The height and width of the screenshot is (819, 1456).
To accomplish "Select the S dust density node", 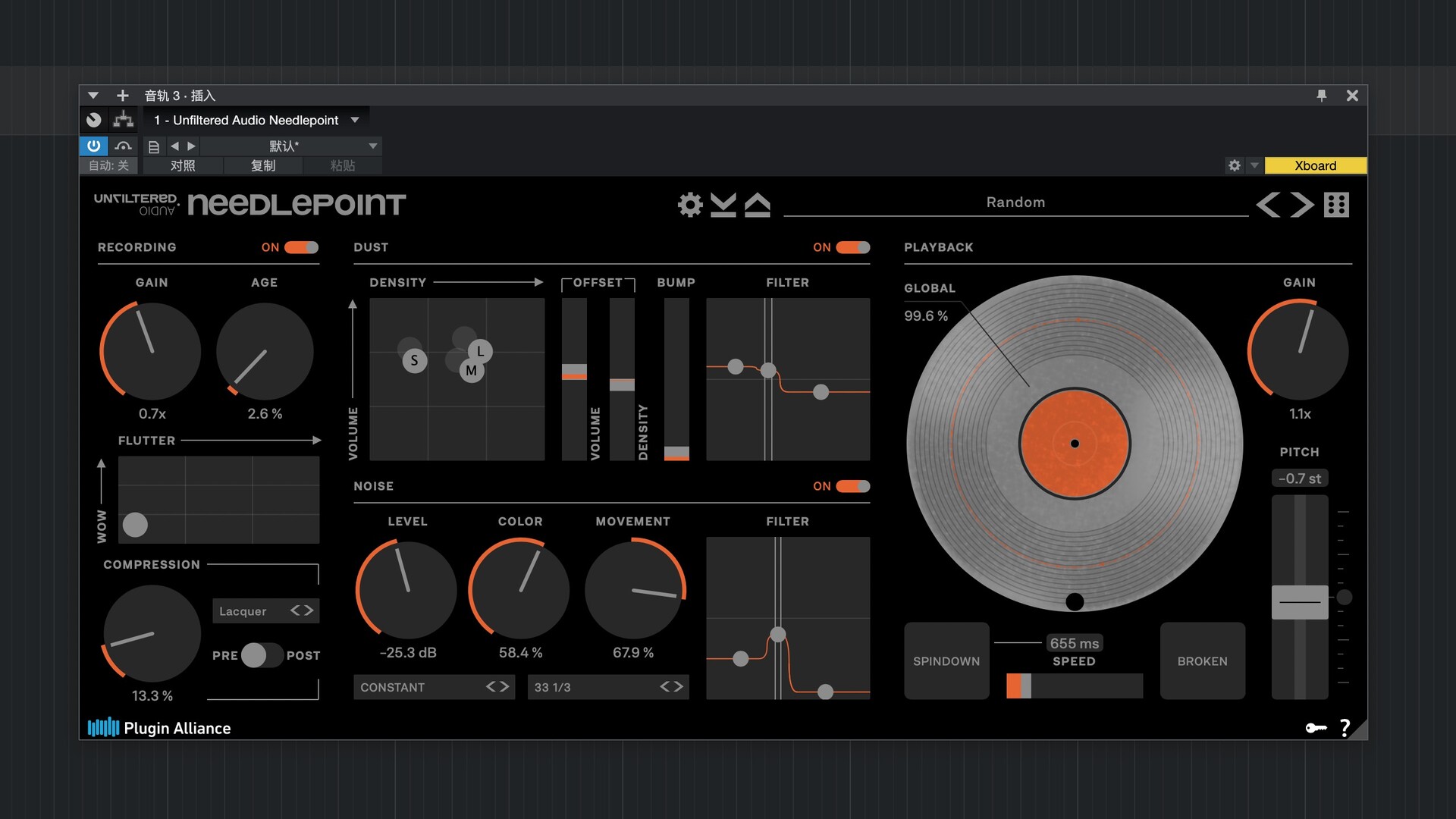I will [x=414, y=360].
